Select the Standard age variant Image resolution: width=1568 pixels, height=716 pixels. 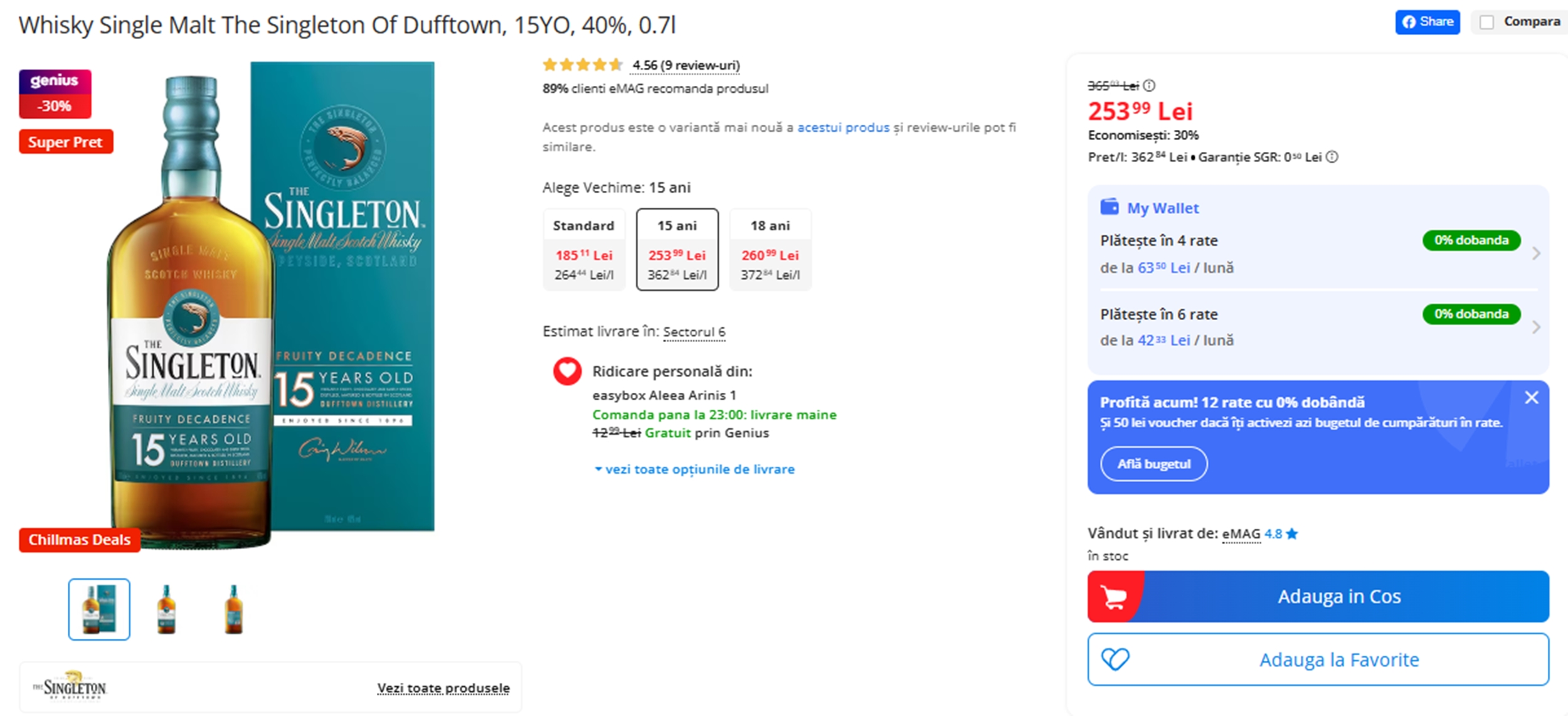click(x=583, y=249)
